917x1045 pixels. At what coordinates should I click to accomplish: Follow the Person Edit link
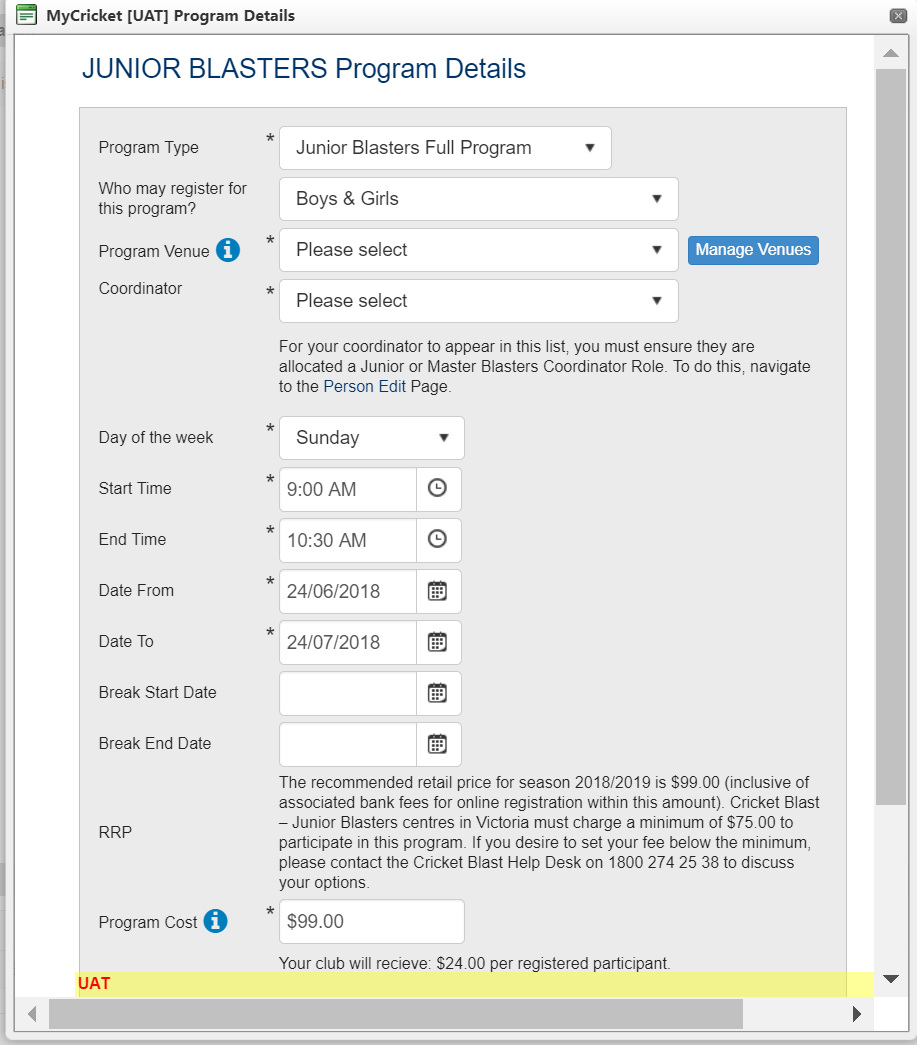[x=365, y=387]
